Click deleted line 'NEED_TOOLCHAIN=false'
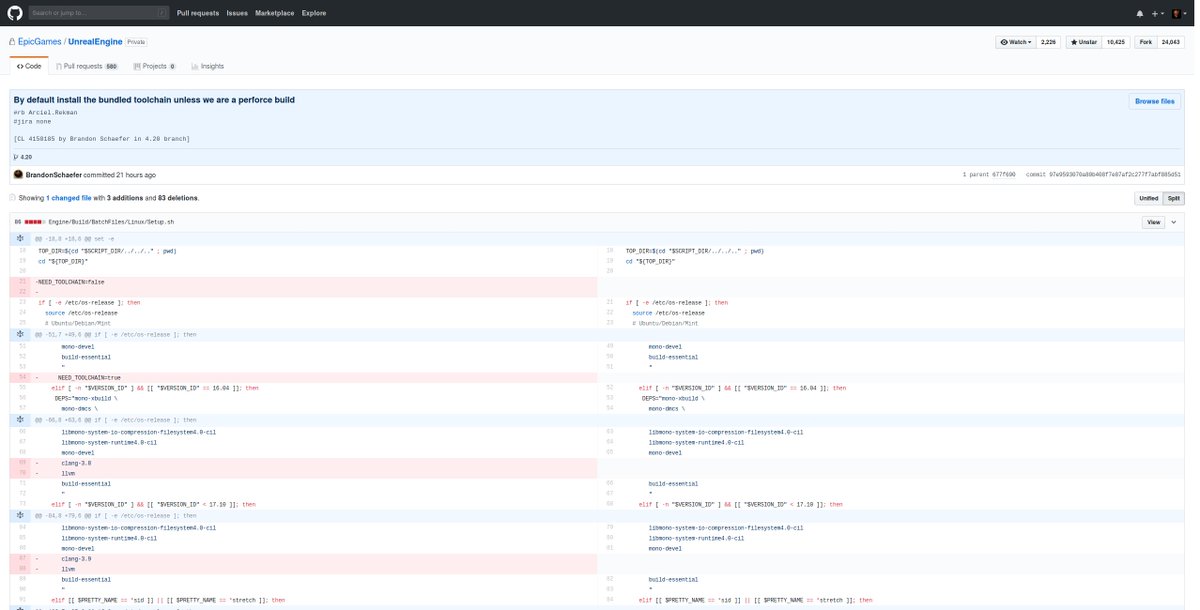 (x=70, y=282)
